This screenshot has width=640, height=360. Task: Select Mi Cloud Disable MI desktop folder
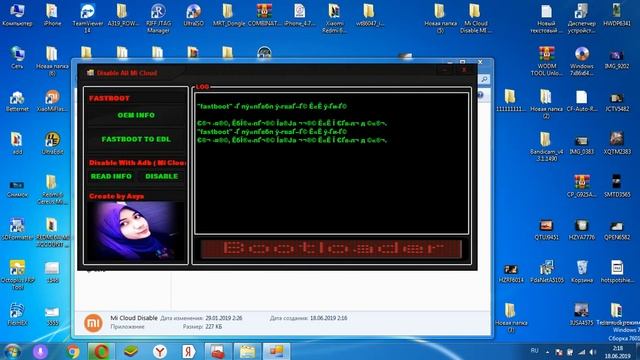475,18
